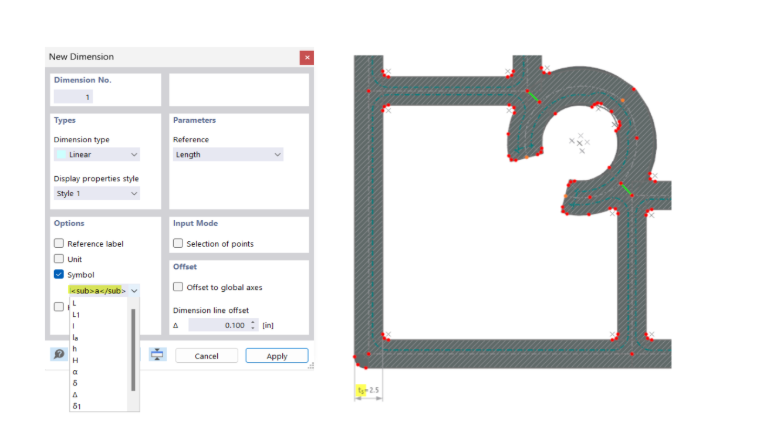Screen dimensions: 760x447
Task: Choose symbol l with subscript a
Action: [x=75, y=337]
